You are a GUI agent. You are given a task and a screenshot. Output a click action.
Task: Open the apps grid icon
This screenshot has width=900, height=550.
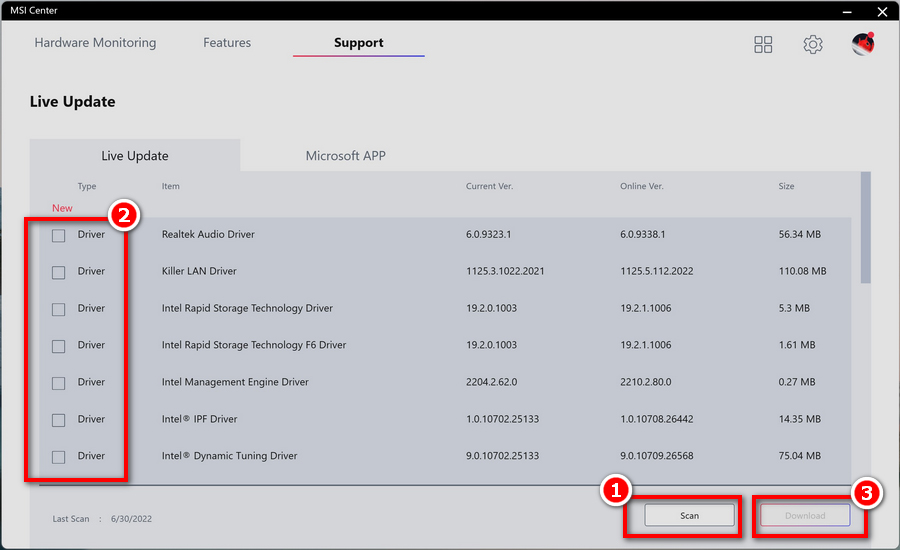point(763,44)
